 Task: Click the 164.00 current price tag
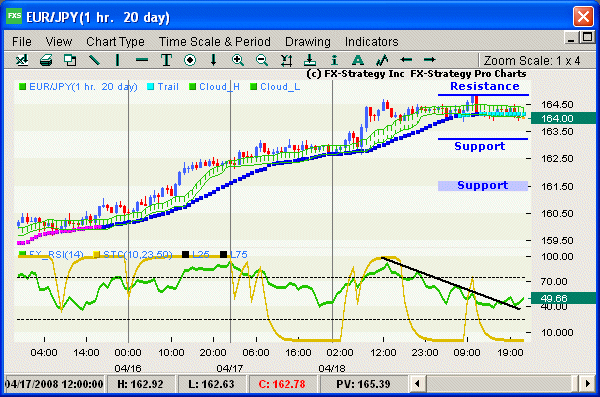pos(563,118)
